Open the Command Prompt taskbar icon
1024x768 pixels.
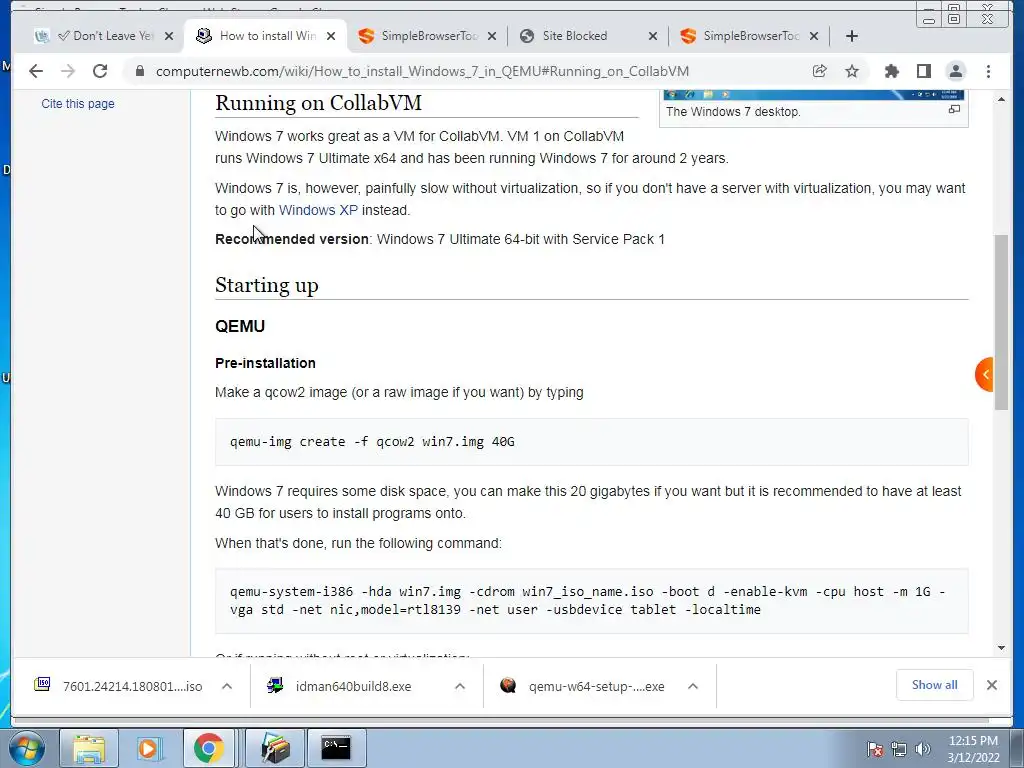(336, 748)
